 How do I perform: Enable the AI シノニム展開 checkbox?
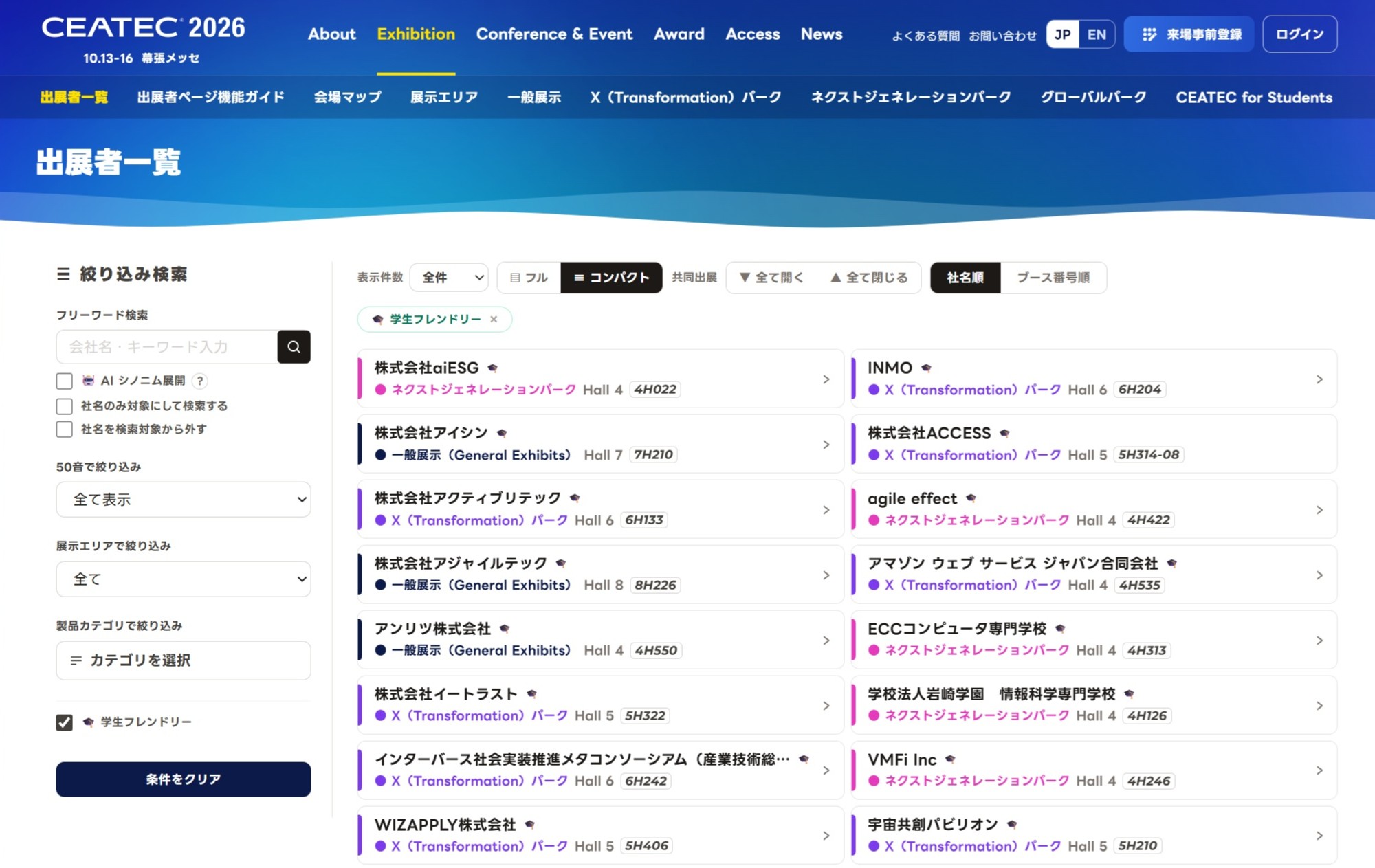pyautogui.click(x=65, y=381)
